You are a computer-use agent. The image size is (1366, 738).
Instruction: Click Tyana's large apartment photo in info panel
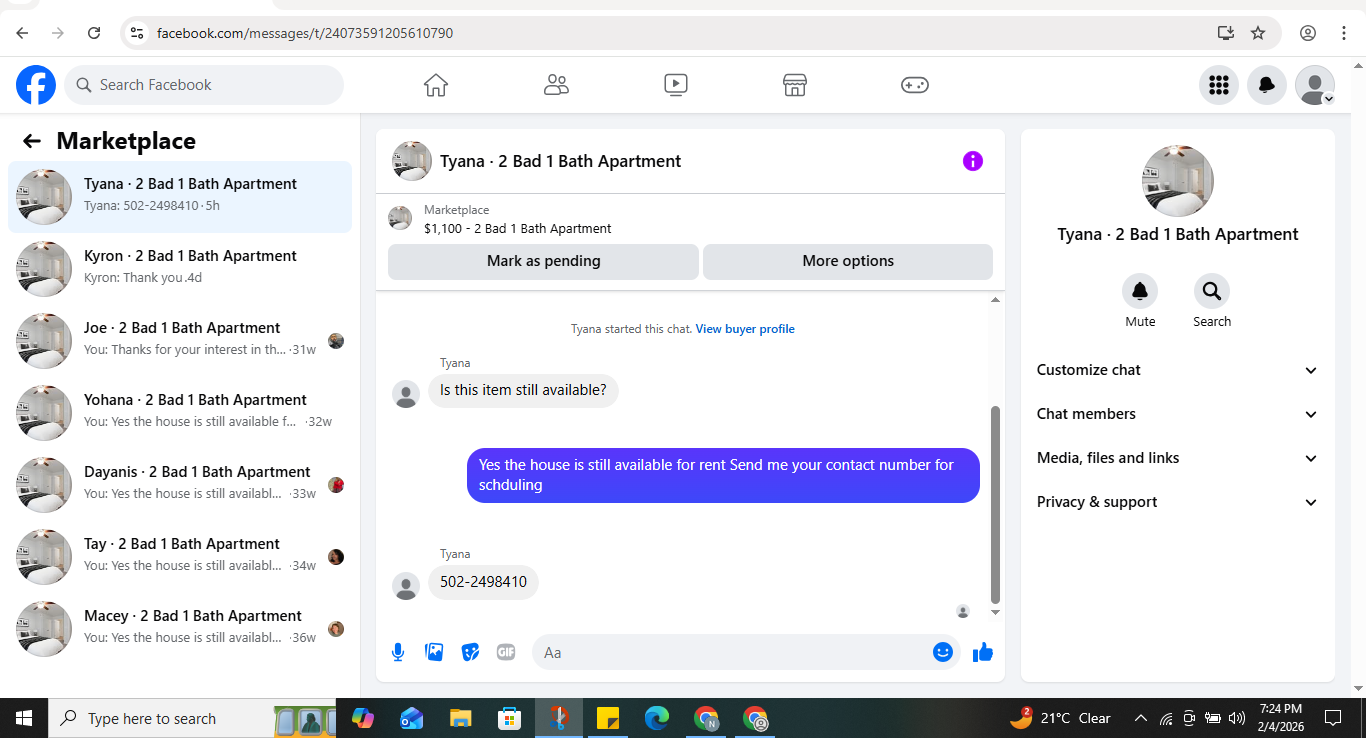(1178, 181)
